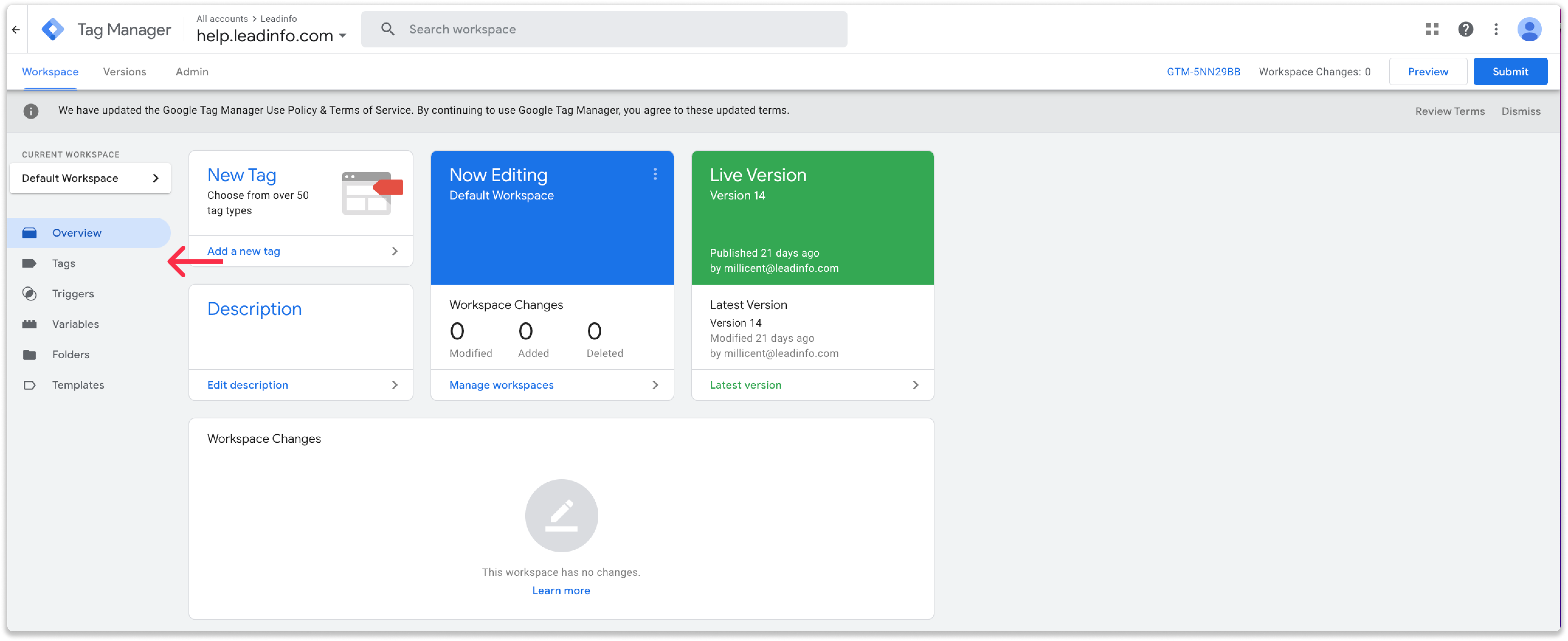Image resolution: width=1568 pixels, height=641 pixels.
Task: Click Add a new tag link
Action: point(243,251)
